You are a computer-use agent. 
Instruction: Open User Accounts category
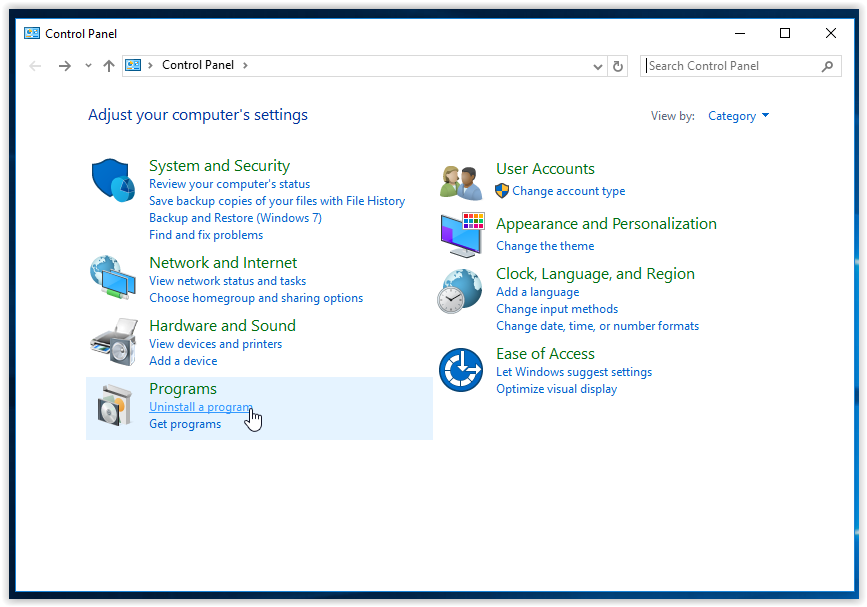(545, 169)
